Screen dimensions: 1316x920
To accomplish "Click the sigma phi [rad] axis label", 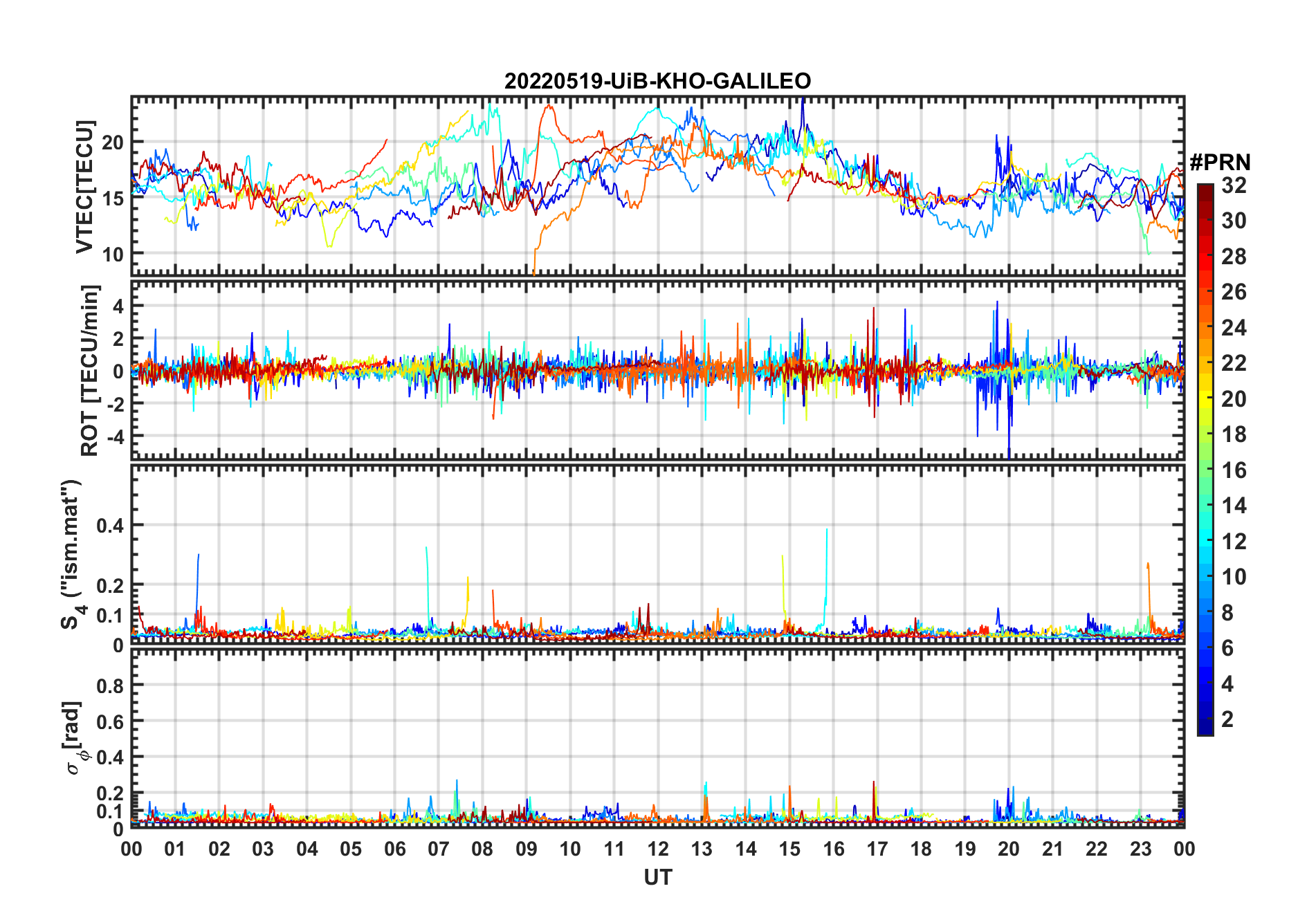I will coord(74,738).
